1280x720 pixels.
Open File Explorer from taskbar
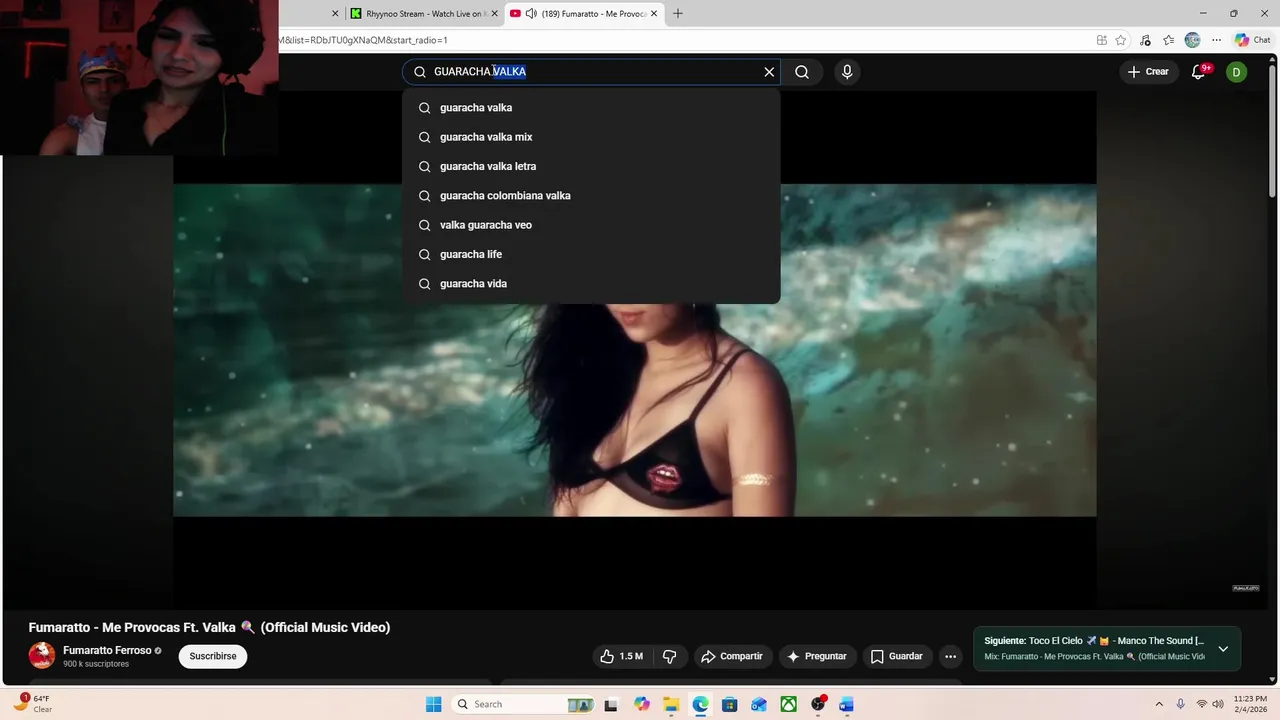coord(671,704)
